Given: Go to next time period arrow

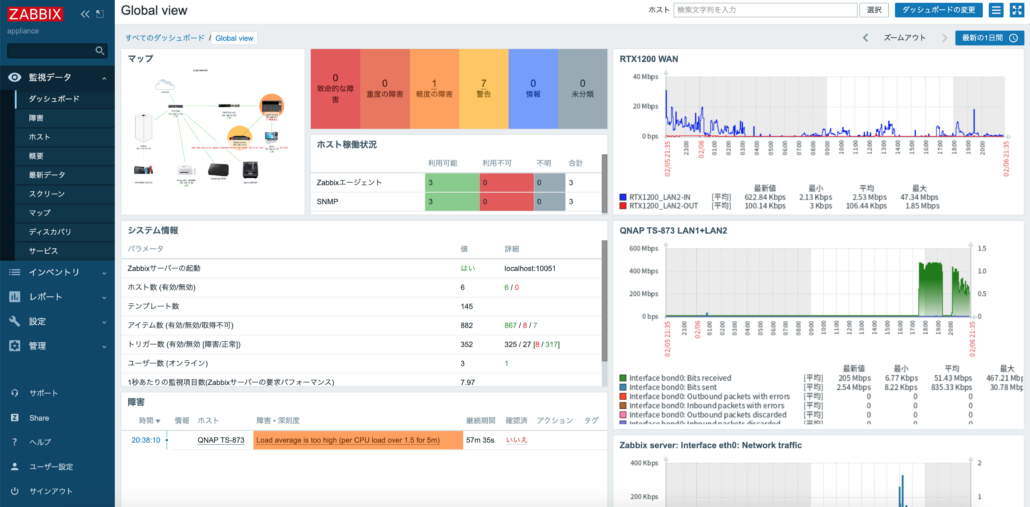Looking at the screenshot, I should point(945,38).
